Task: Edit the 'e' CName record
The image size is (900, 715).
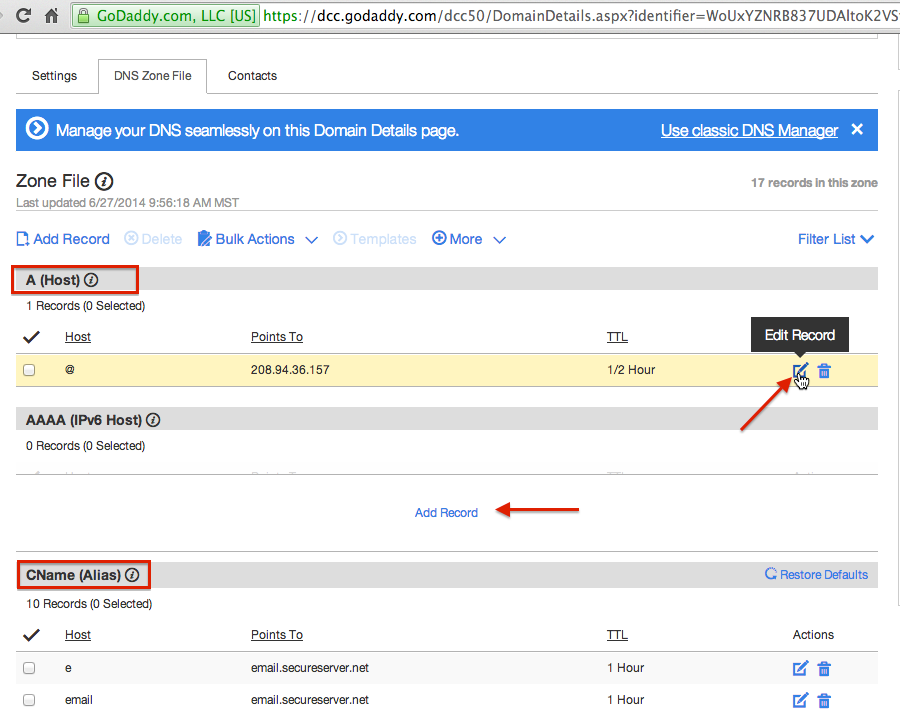Action: pyautogui.click(x=800, y=668)
